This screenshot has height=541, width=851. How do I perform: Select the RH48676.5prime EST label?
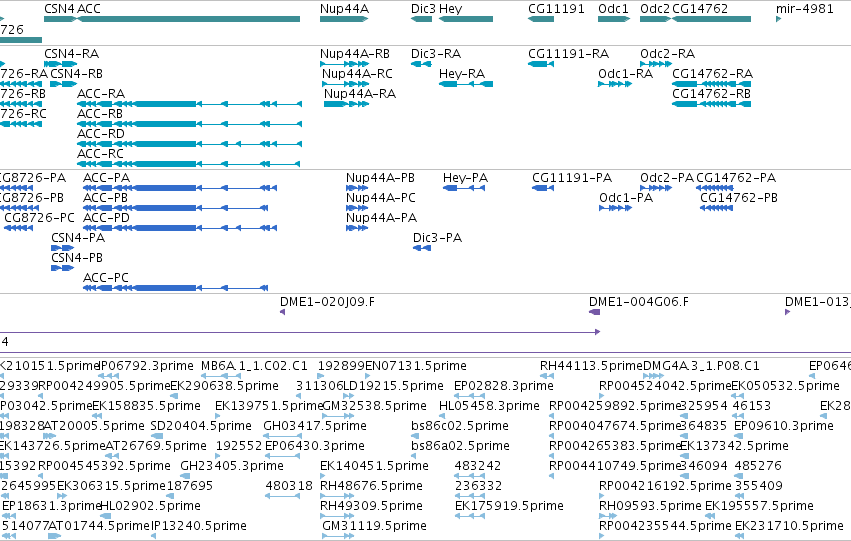tap(371, 486)
